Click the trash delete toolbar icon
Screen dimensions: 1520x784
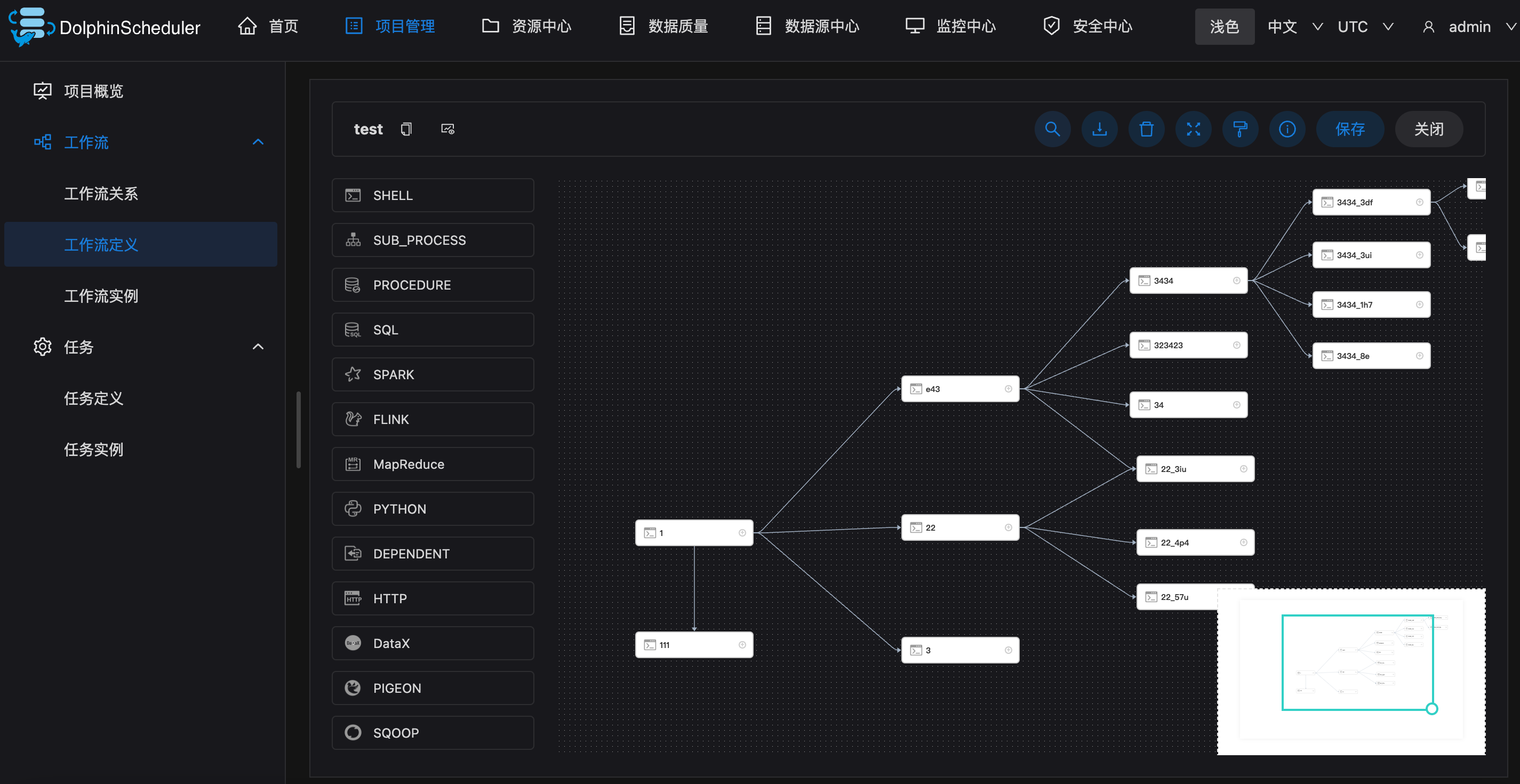1146,129
